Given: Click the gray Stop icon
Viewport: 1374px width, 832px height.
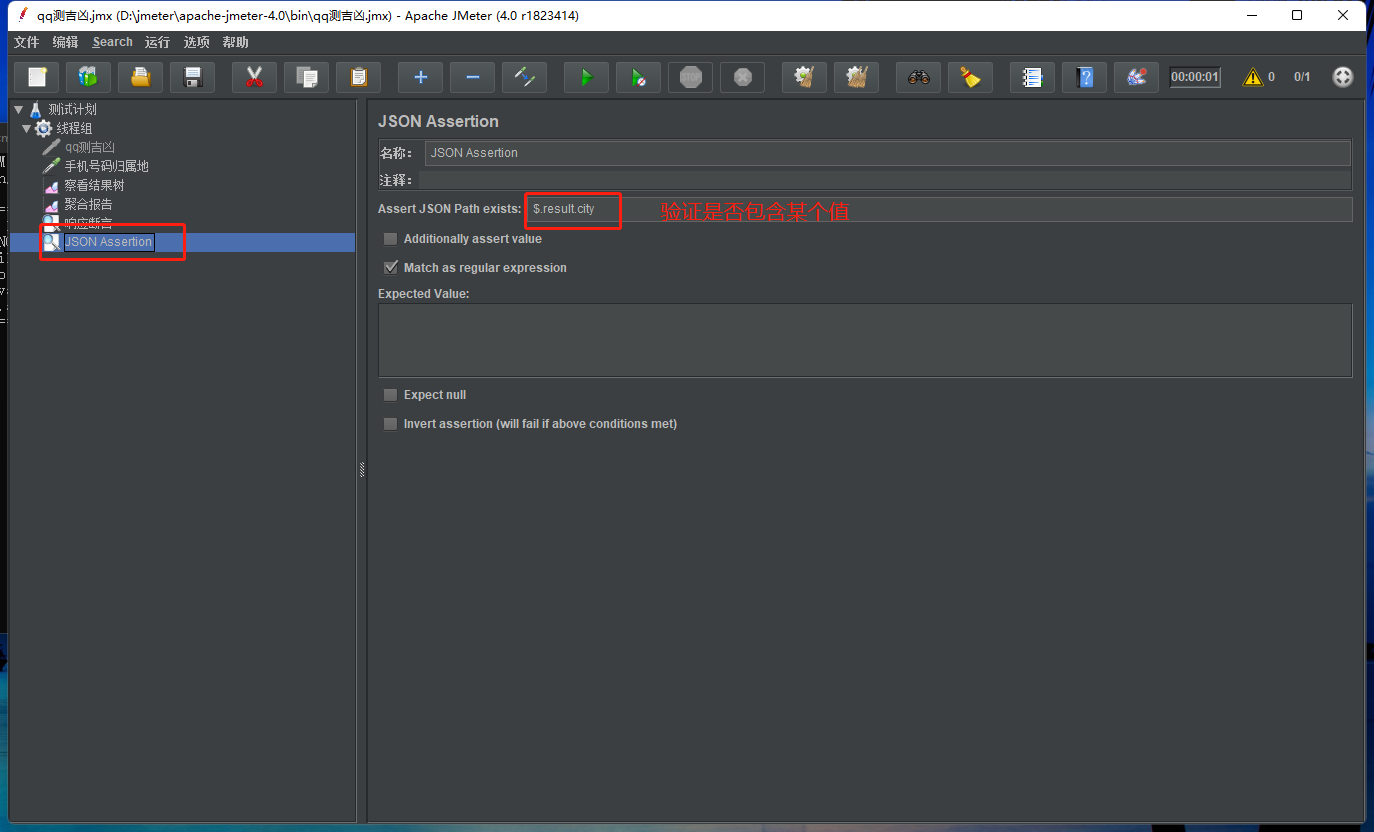Looking at the screenshot, I should (690, 77).
